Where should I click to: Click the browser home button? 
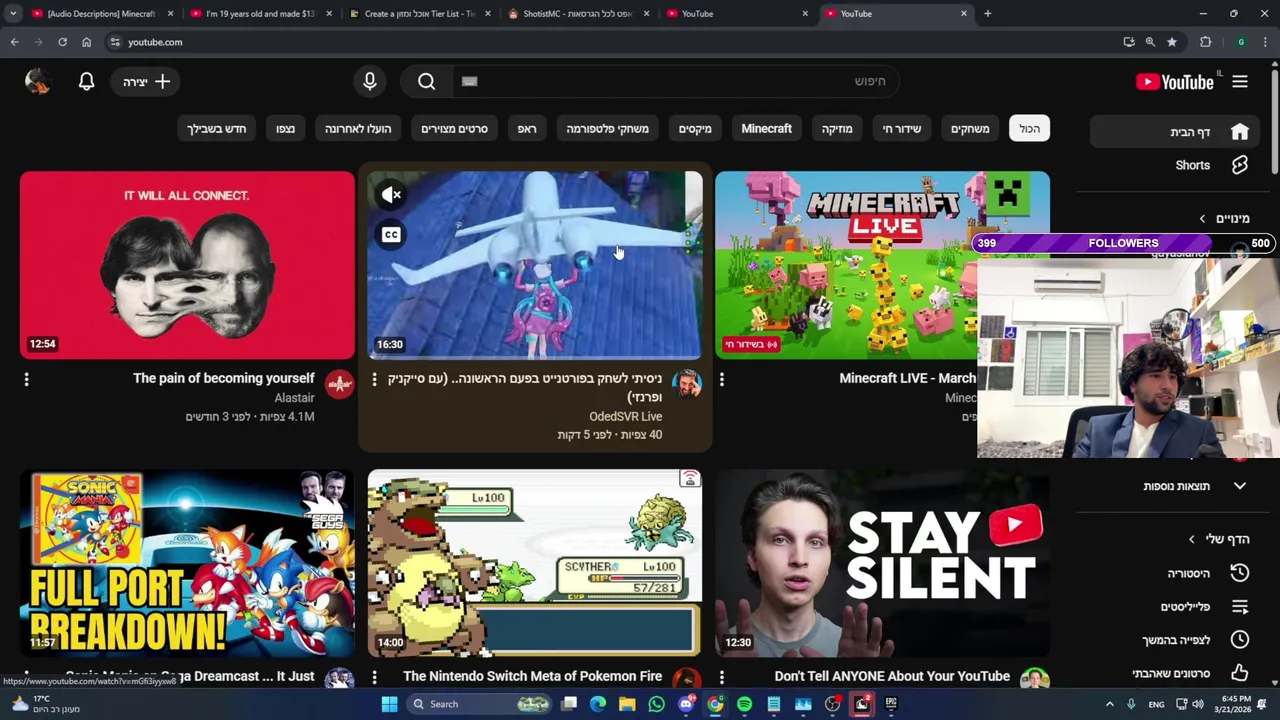pyautogui.click(x=87, y=42)
